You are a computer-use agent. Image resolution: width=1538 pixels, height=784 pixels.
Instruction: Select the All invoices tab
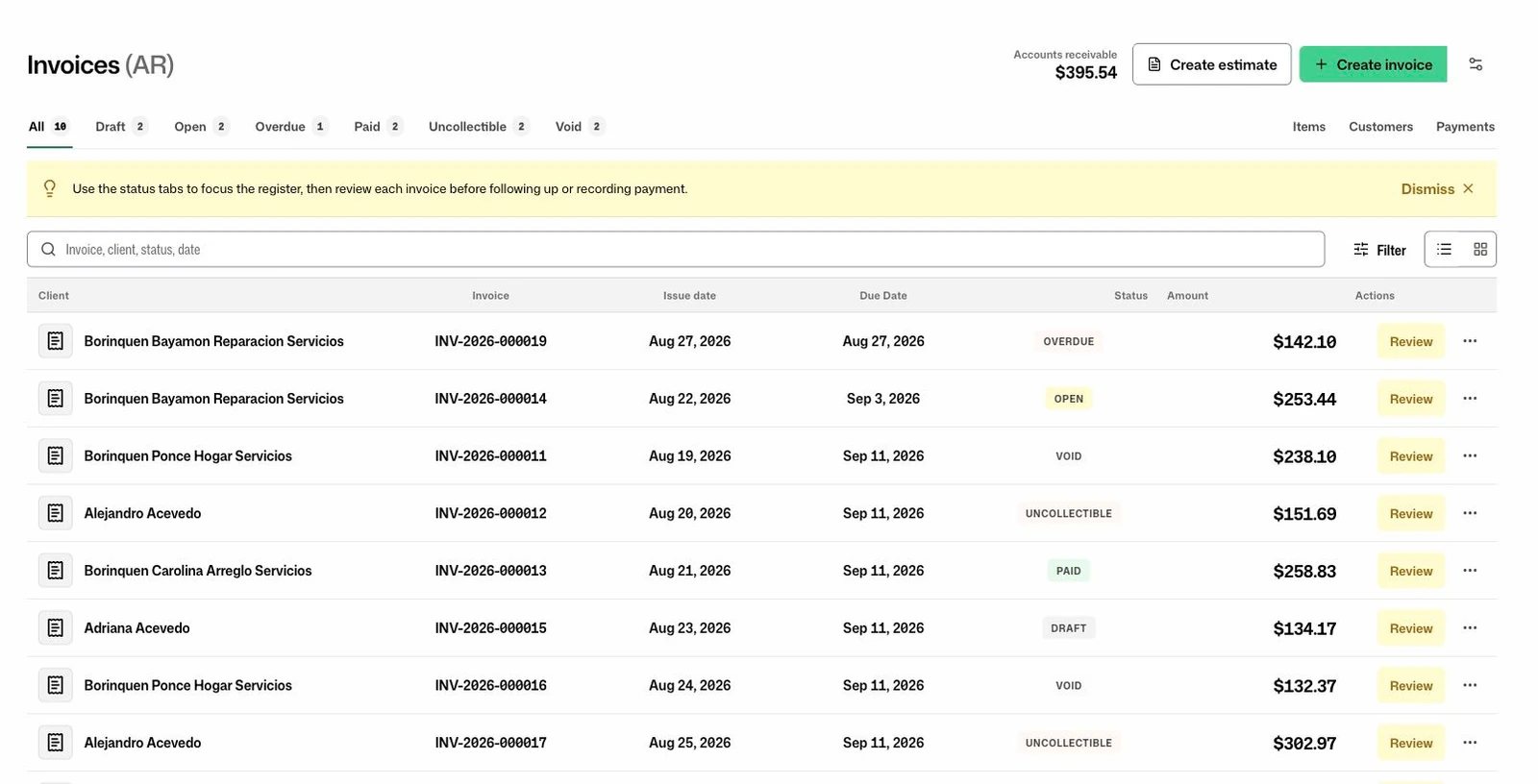(x=49, y=127)
